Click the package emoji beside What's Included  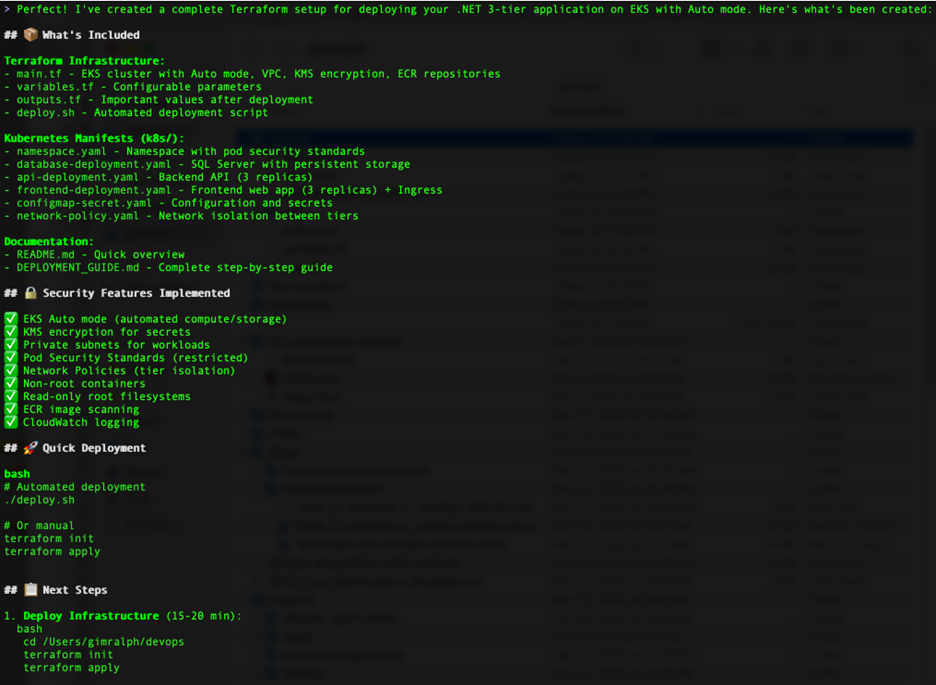point(30,35)
